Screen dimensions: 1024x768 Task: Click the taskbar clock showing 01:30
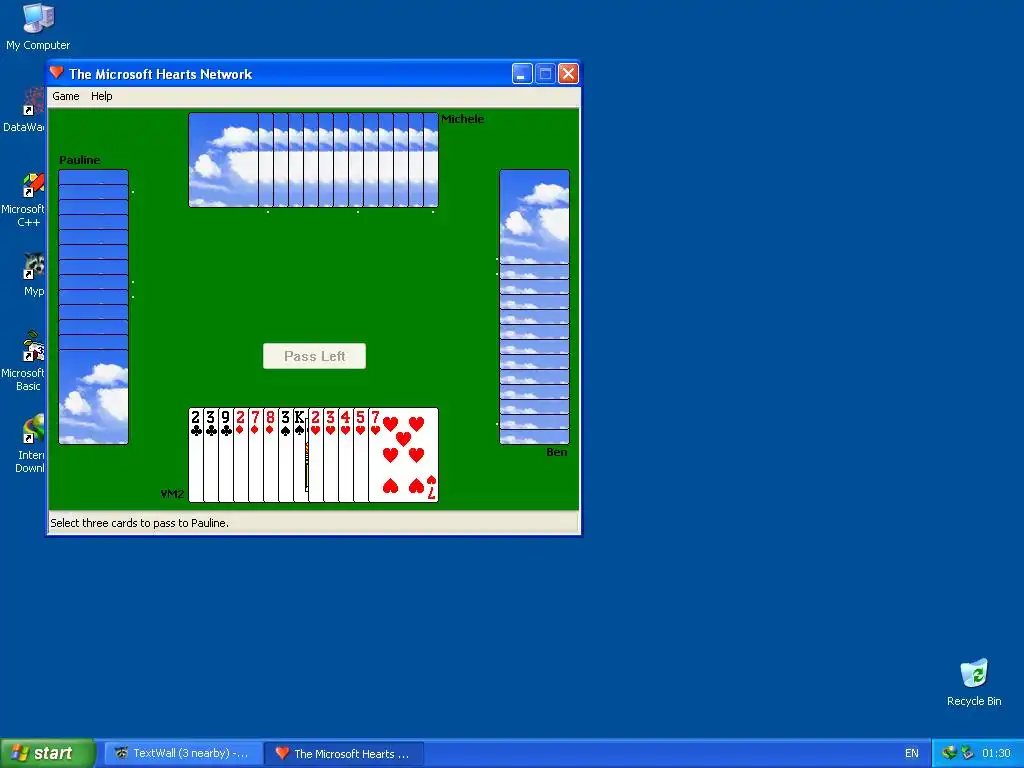[x=996, y=754]
